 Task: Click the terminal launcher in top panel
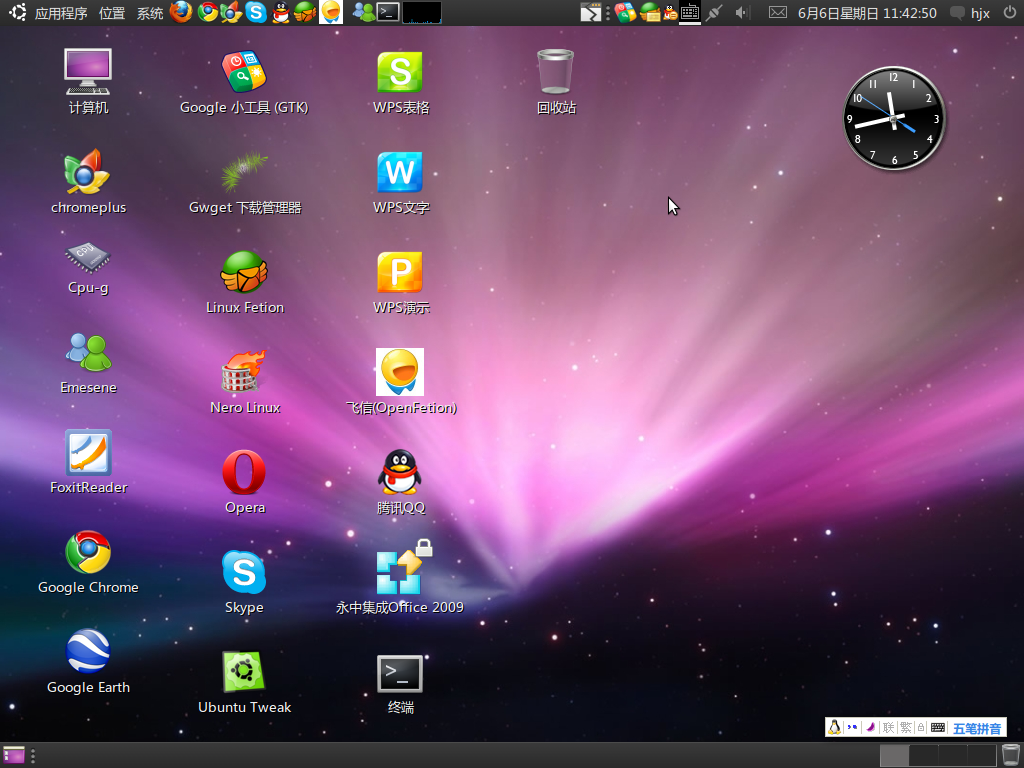tap(389, 12)
